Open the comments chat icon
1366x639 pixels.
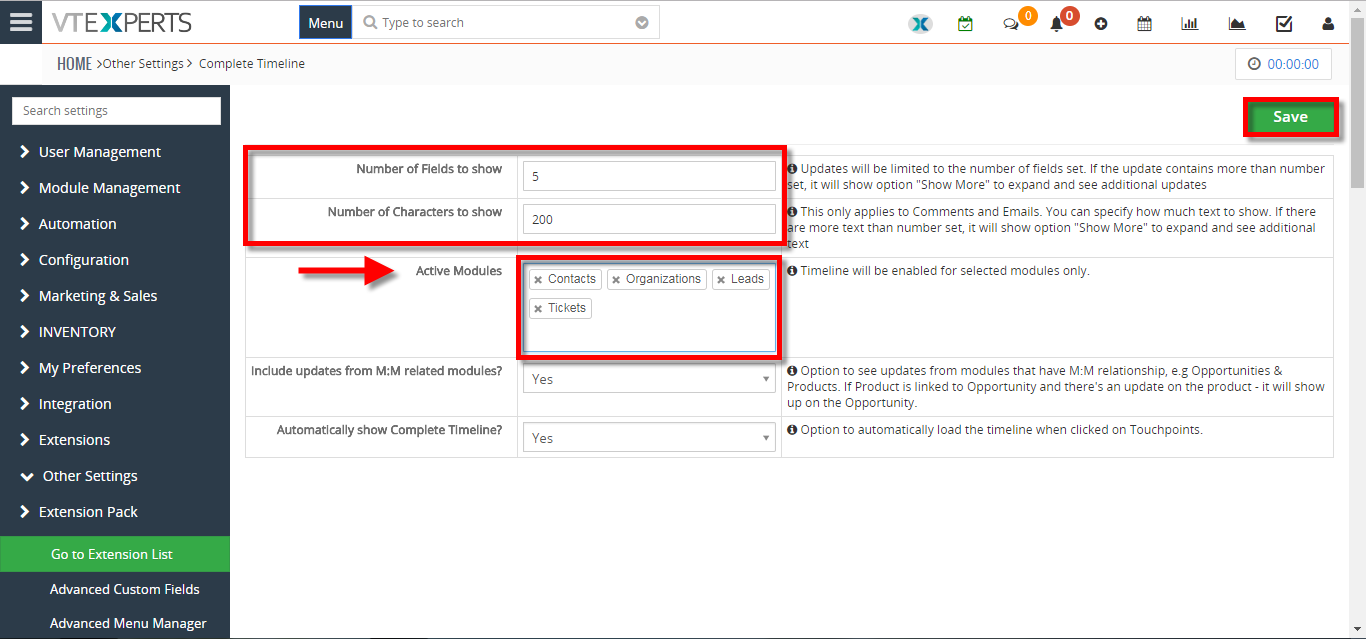click(x=1011, y=23)
